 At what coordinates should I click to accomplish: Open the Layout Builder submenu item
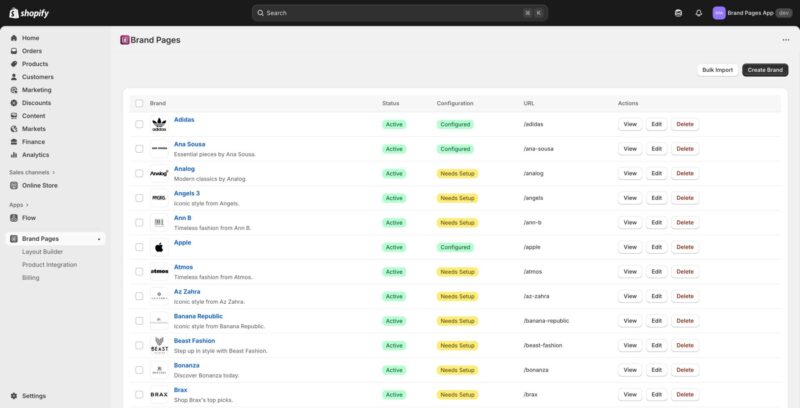pos(42,252)
